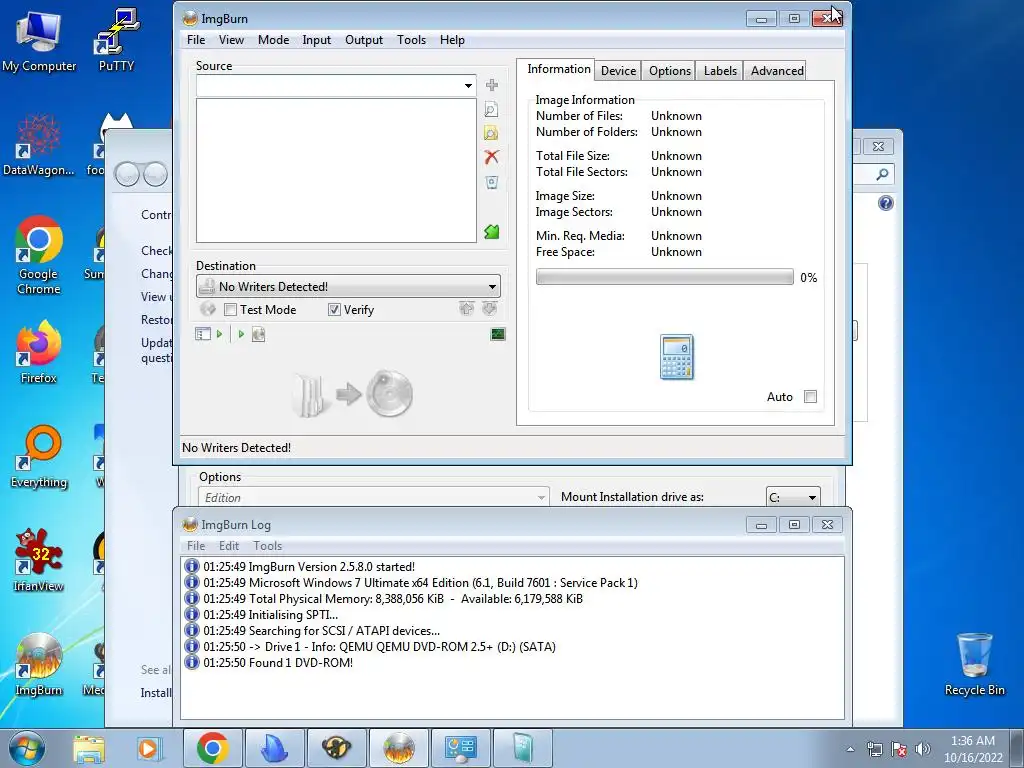The height and width of the screenshot is (768, 1024).
Task: Tick the Auto checkbox
Action: pos(810,396)
